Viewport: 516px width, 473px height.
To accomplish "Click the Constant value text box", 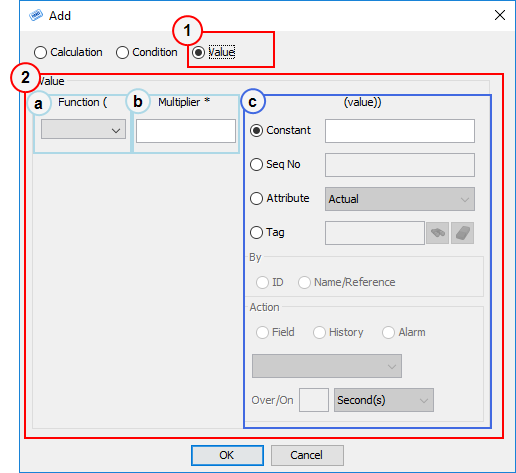I will 400,131.
